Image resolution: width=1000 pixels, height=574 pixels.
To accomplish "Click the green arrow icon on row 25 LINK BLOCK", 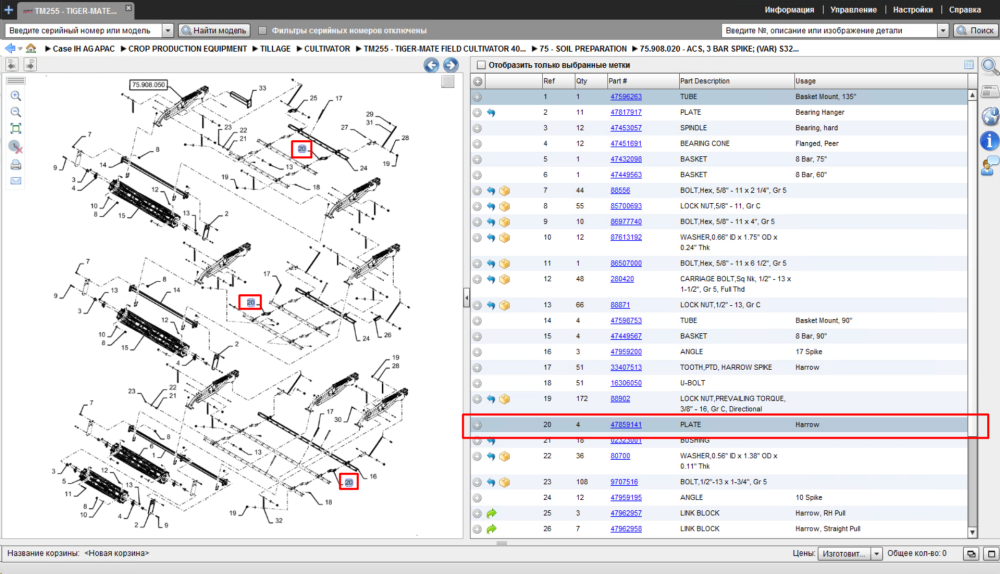I will coord(491,513).
